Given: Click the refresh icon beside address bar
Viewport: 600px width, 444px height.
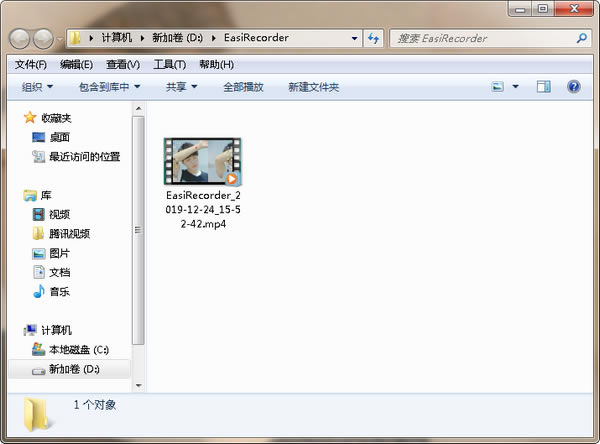Looking at the screenshot, I should 373,38.
